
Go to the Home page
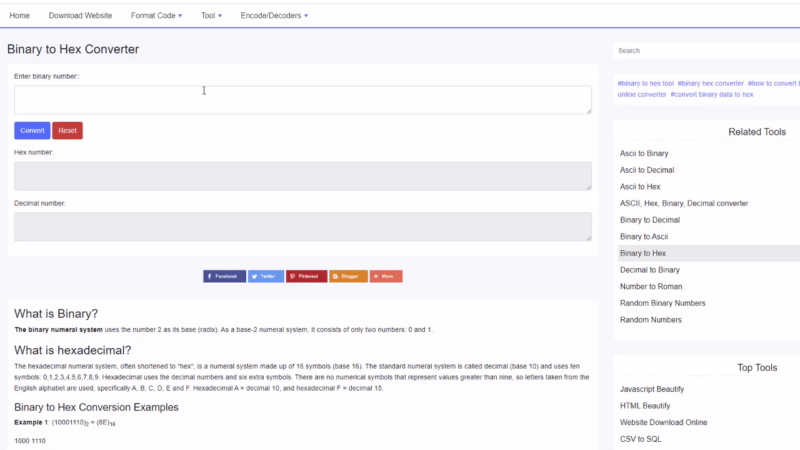click(x=19, y=16)
